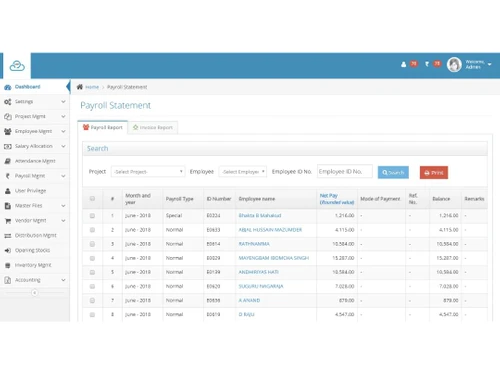The width and height of the screenshot is (500, 375).
Task: Open User Privilege in sidebar
Action: (x=35, y=191)
